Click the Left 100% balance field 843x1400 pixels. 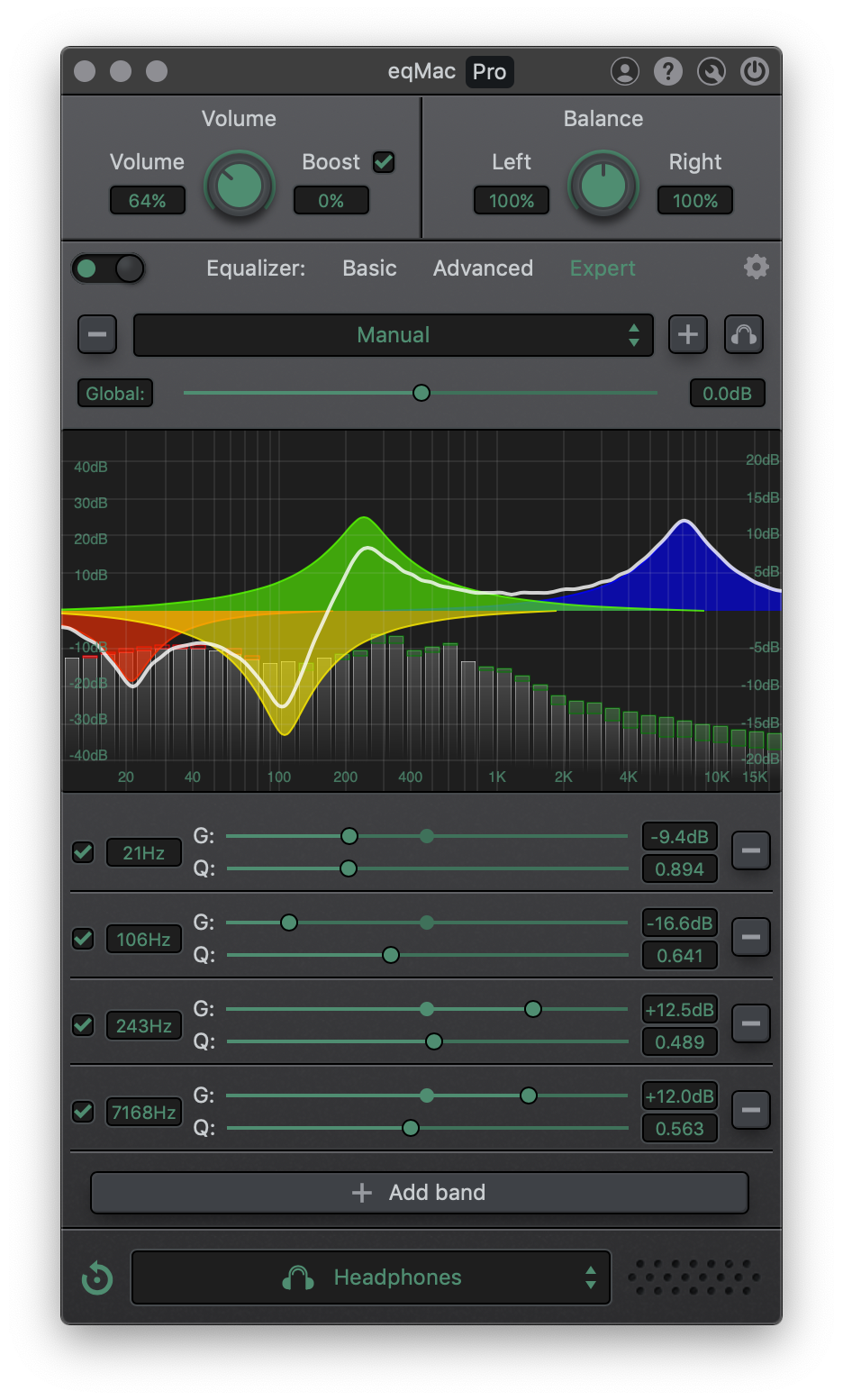[x=512, y=201]
